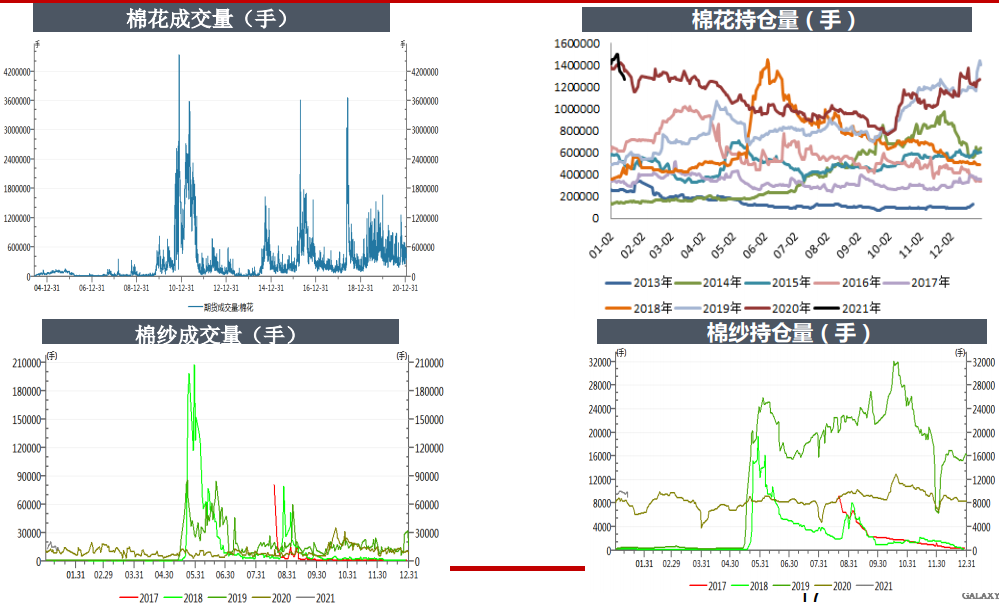Click the 棉纱成交量（手）title header
This screenshot has height=607, width=999.
(220, 333)
